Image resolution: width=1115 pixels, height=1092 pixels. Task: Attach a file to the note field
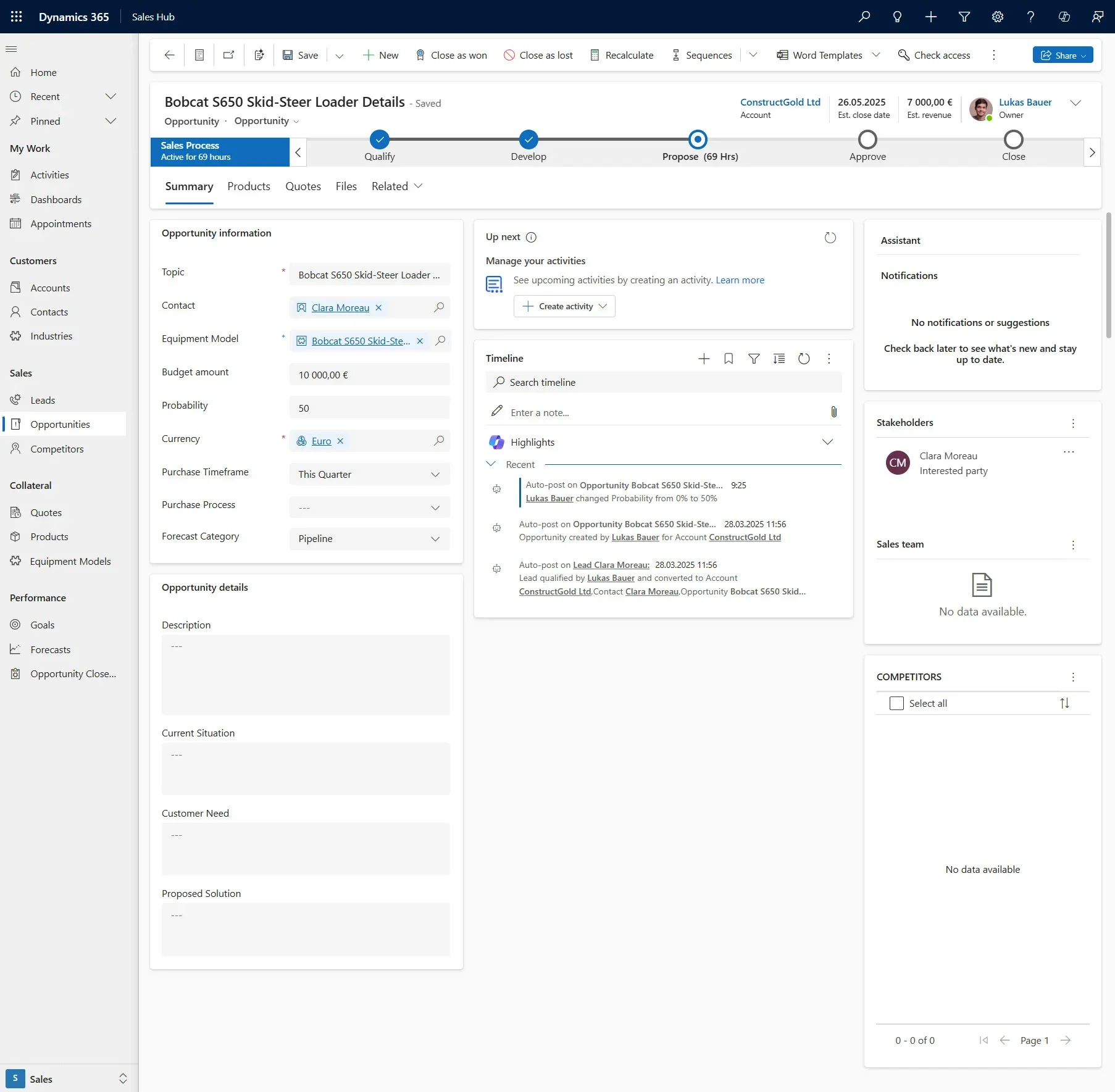(x=833, y=412)
